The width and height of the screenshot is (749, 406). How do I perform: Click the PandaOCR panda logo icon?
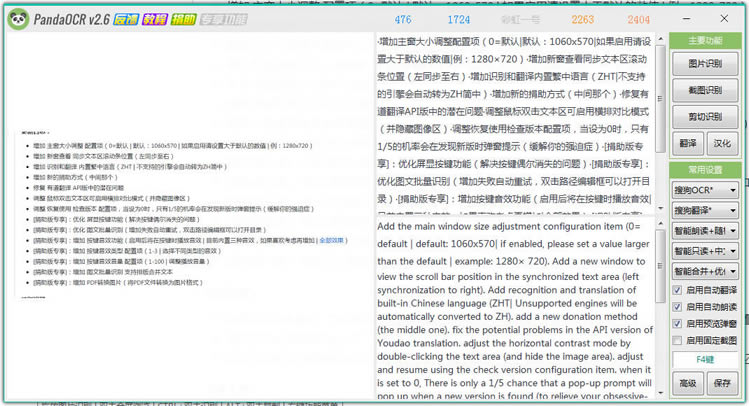18,20
